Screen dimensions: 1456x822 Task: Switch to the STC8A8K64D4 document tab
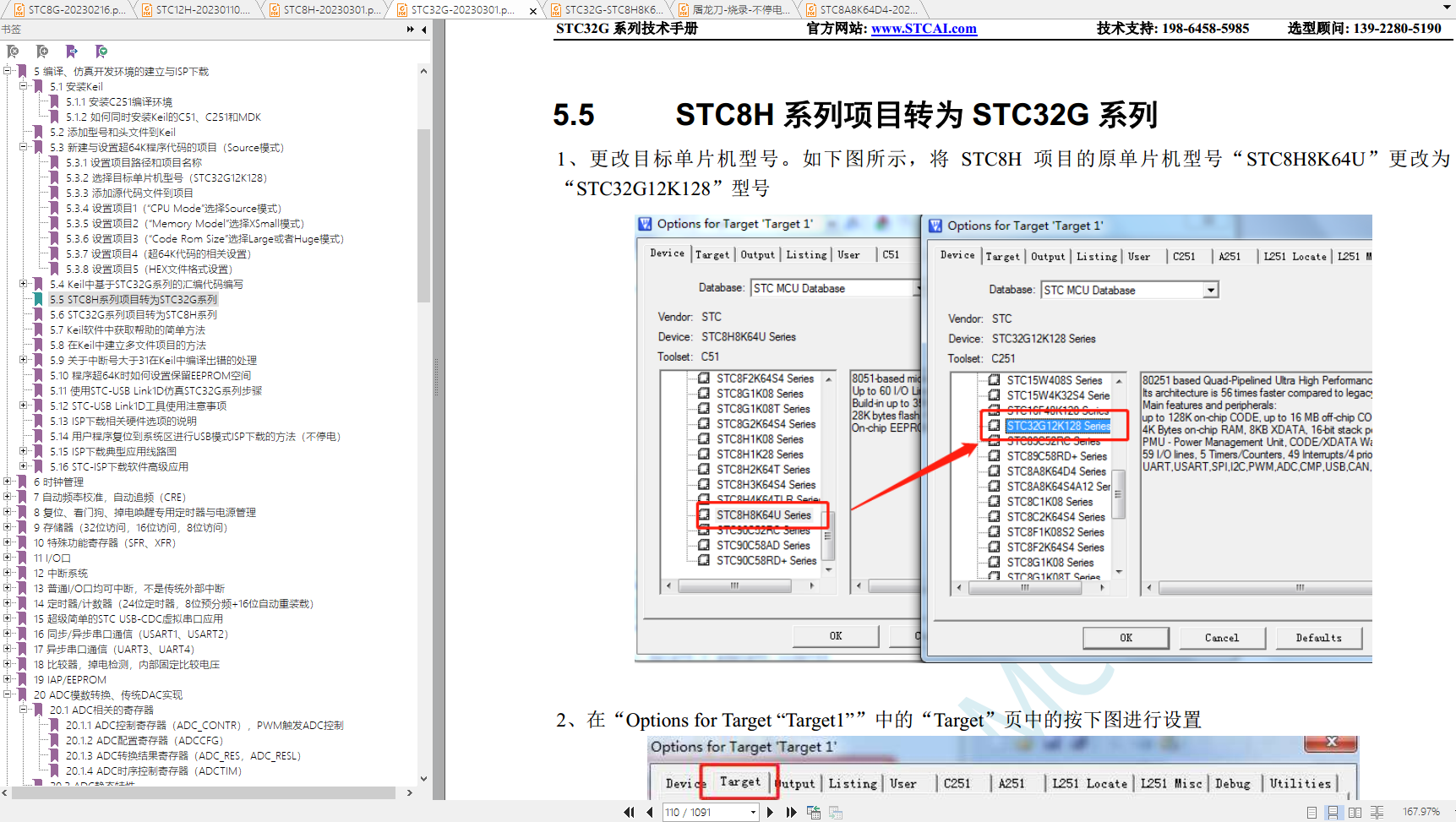point(862,10)
